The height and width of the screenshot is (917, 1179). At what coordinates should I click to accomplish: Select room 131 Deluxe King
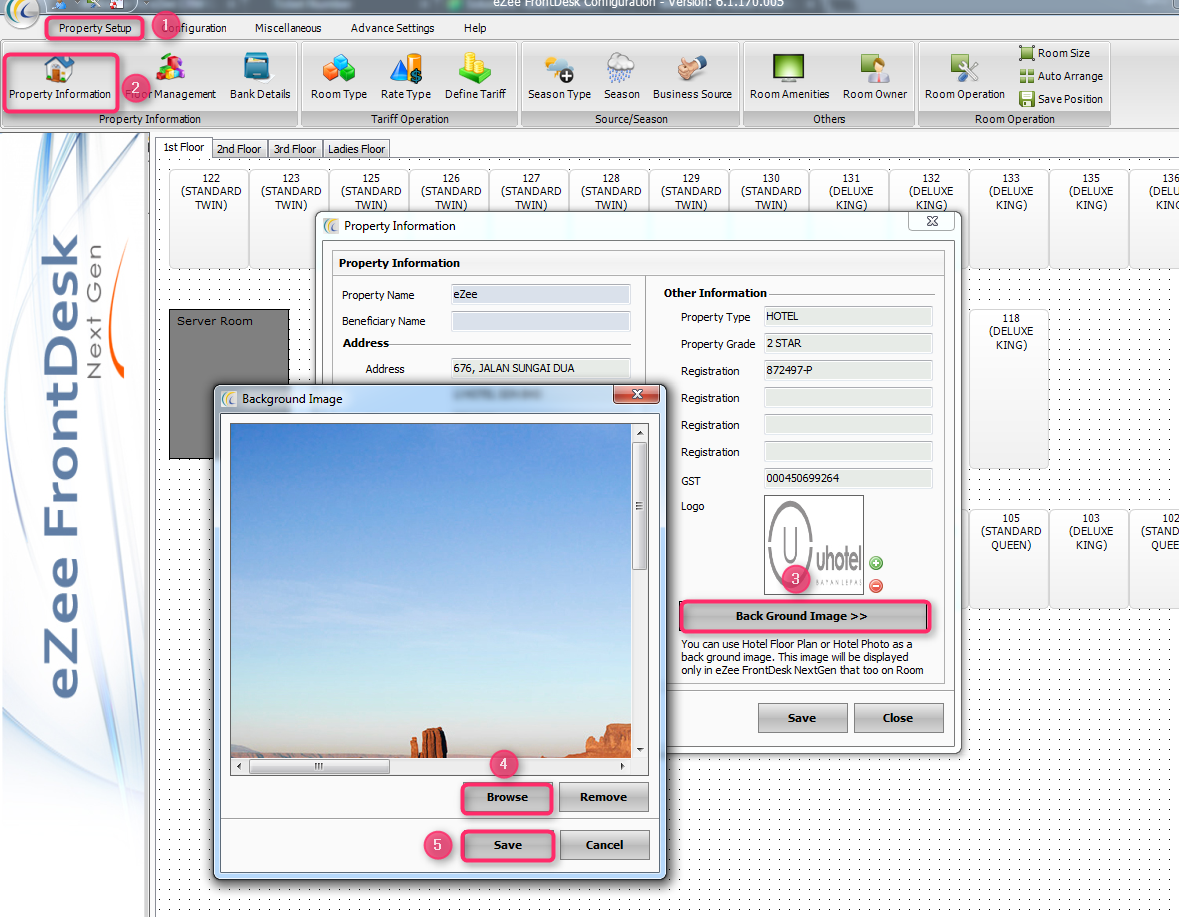pyautogui.click(x=850, y=192)
